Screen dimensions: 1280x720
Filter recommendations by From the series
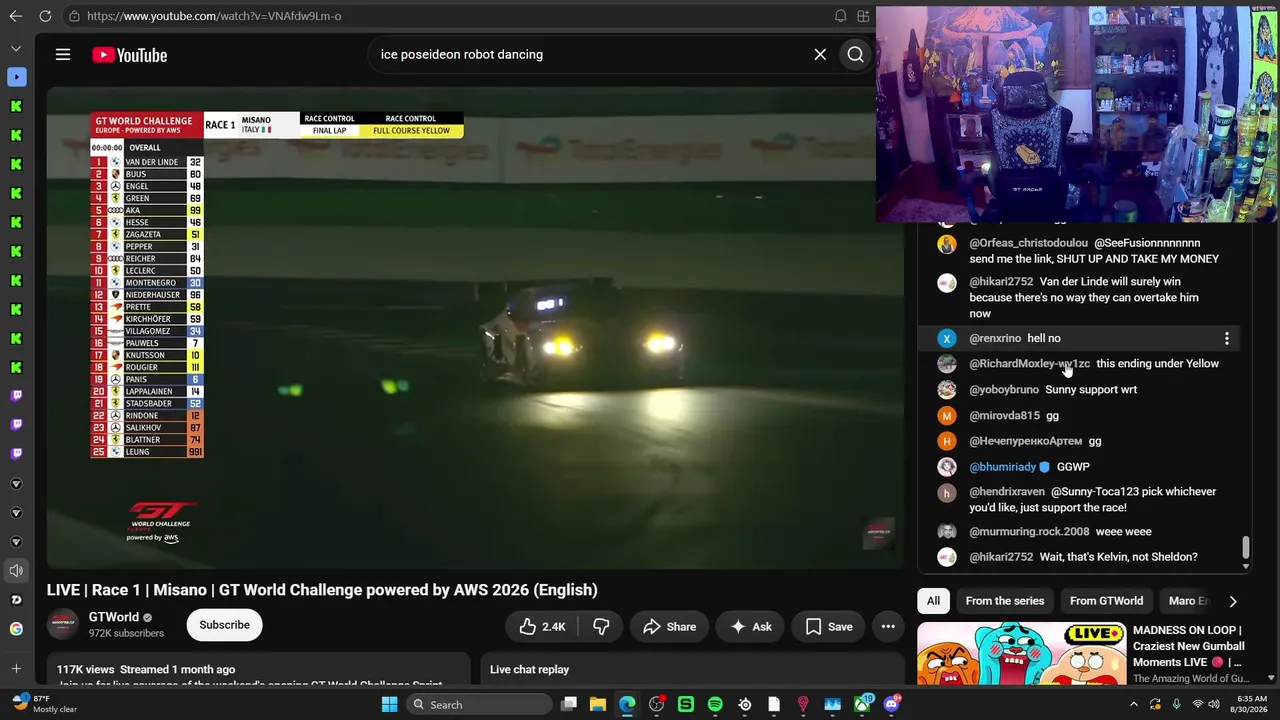point(1005,601)
